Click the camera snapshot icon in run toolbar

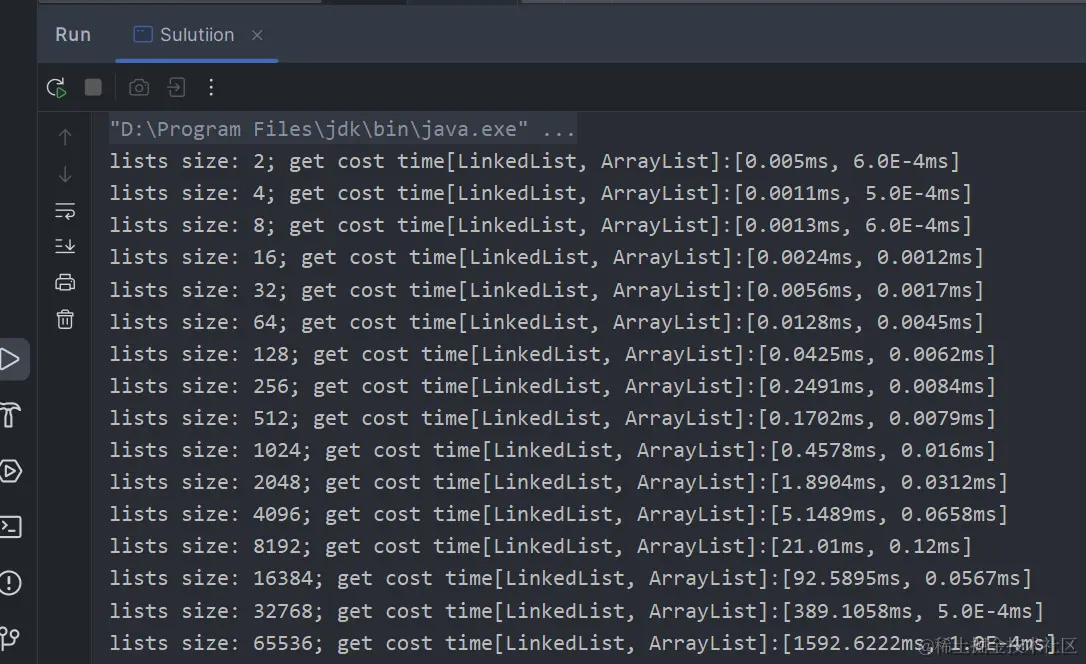pos(139,87)
